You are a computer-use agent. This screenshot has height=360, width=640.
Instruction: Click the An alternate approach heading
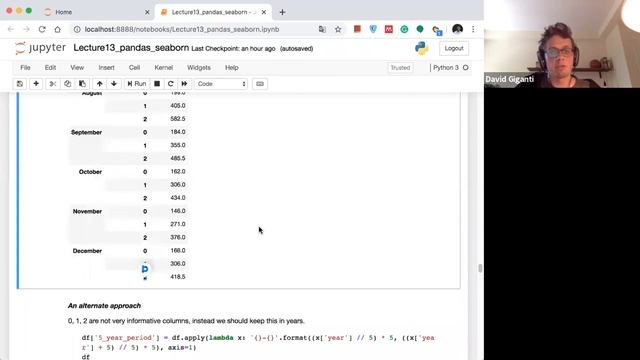104,306
